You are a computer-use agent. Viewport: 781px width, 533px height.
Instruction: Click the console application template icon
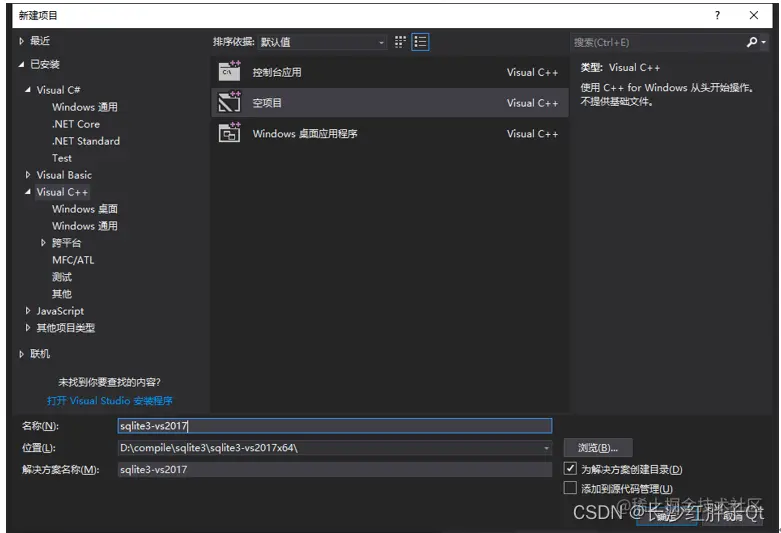(x=230, y=71)
